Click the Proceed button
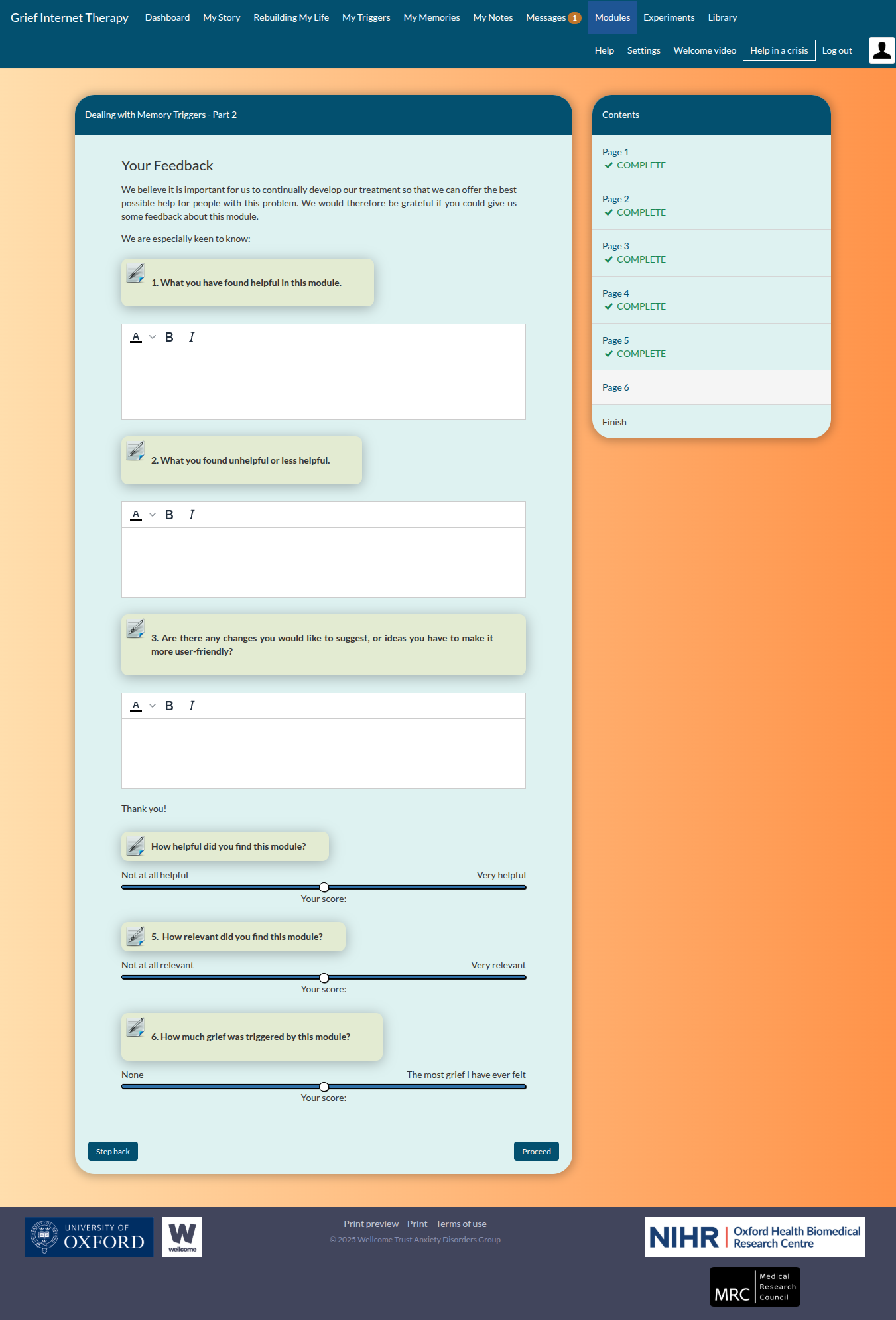Image resolution: width=896 pixels, height=1320 pixels. coord(537,1152)
